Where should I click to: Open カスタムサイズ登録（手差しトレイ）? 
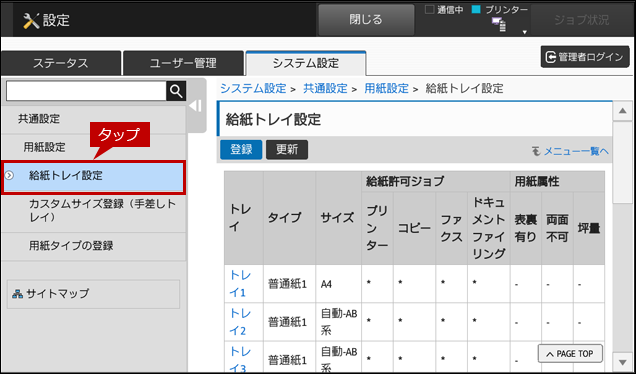pyautogui.click(x=93, y=211)
